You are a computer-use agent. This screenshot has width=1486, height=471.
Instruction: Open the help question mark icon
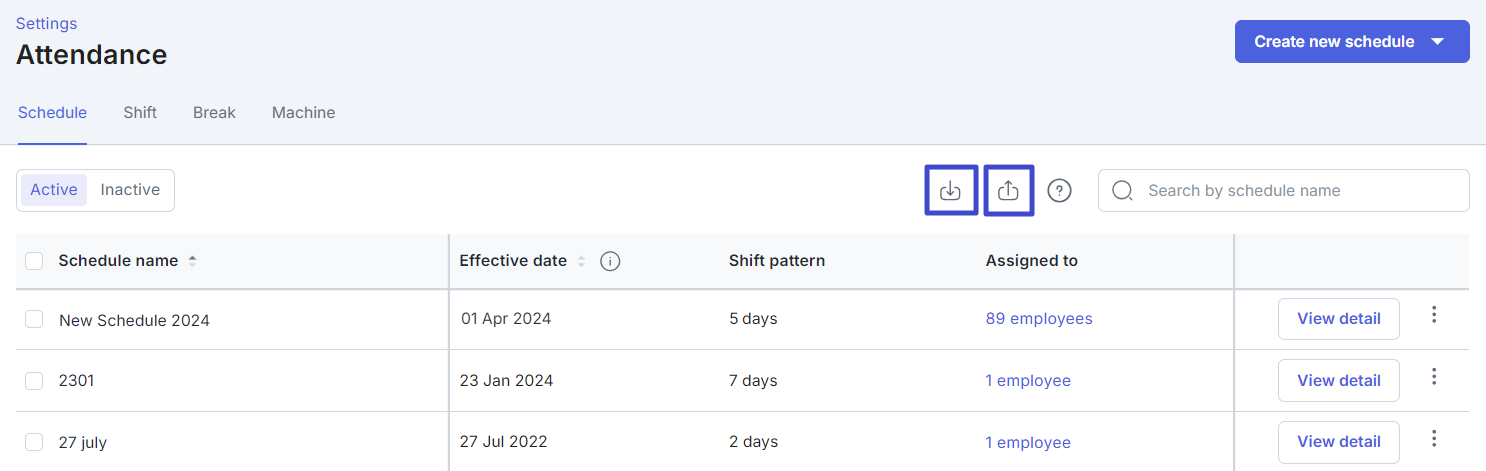1060,190
